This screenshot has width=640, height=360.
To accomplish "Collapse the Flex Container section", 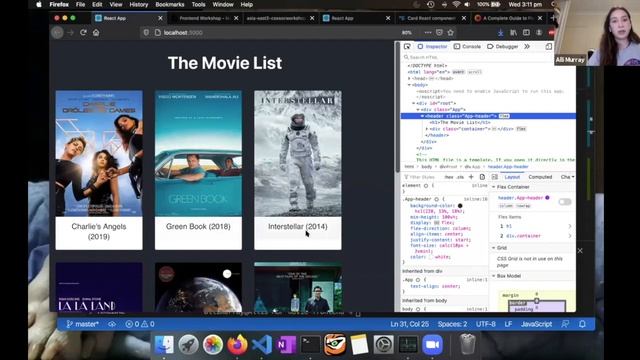I will [x=493, y=187].
